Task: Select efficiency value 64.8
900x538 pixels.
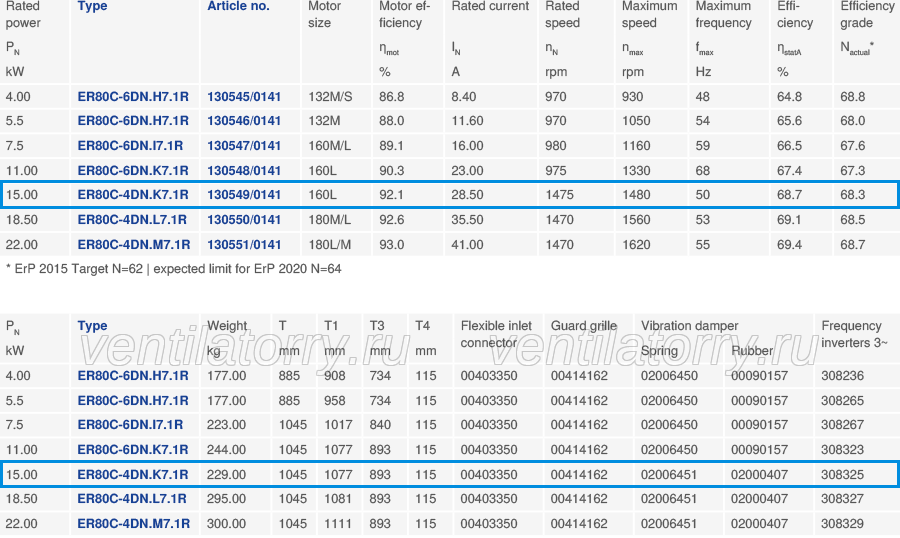Action: [x=789, y=96]
